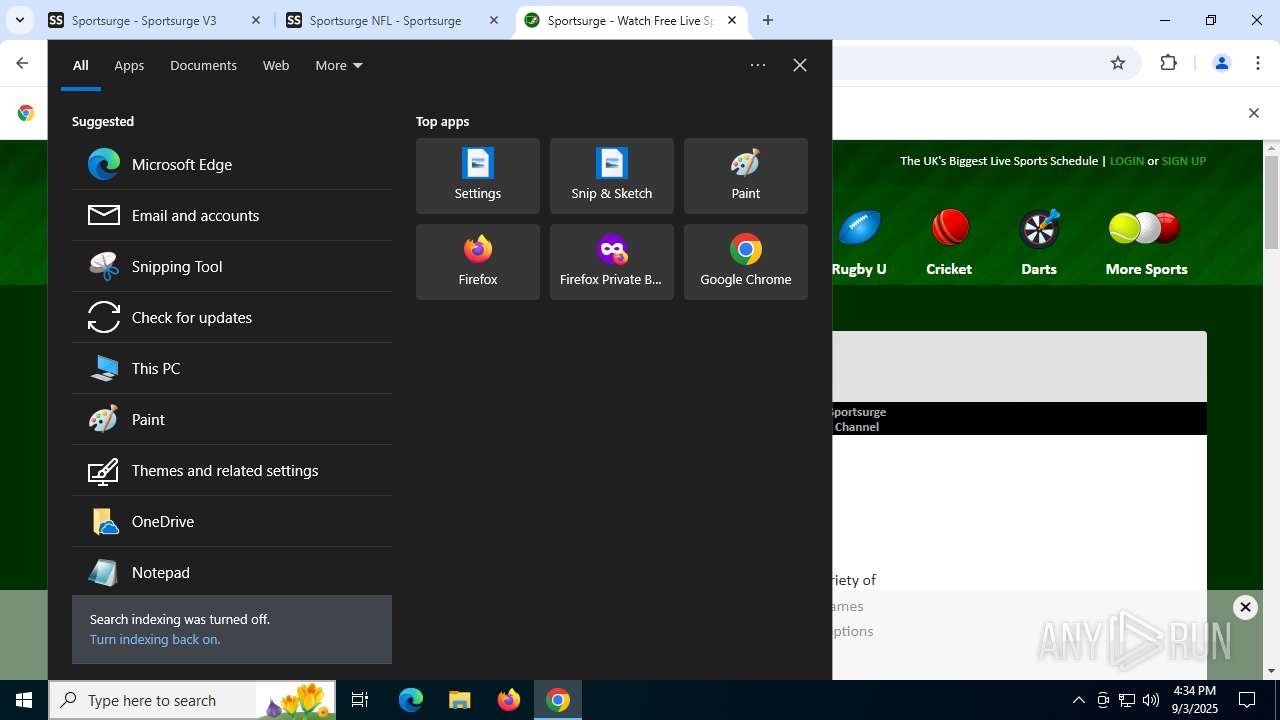Click the Rugby U sport icon
1280x720 pixels.
coord(859,229)
